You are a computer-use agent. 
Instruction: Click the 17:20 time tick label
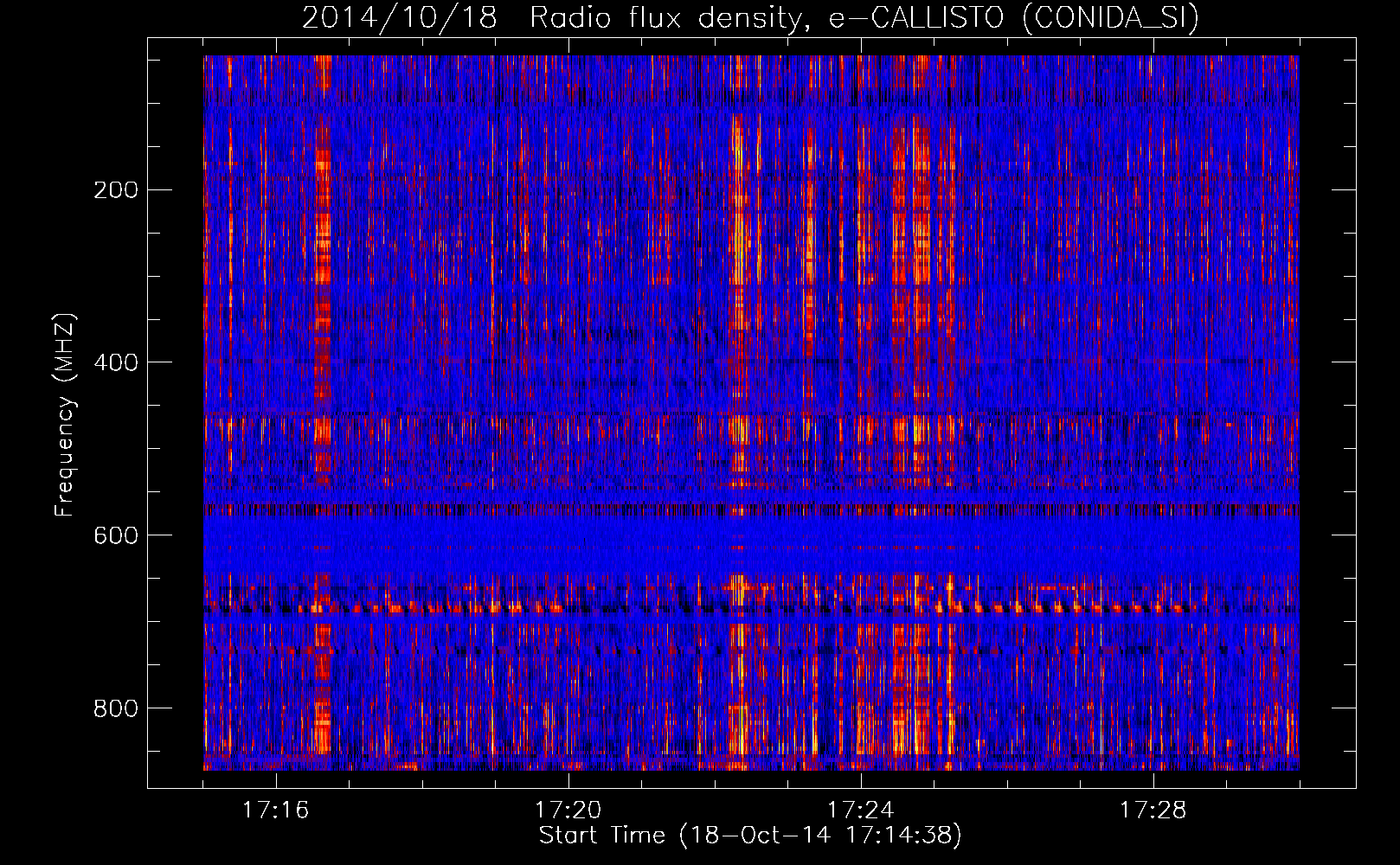[x=568, y=811]
